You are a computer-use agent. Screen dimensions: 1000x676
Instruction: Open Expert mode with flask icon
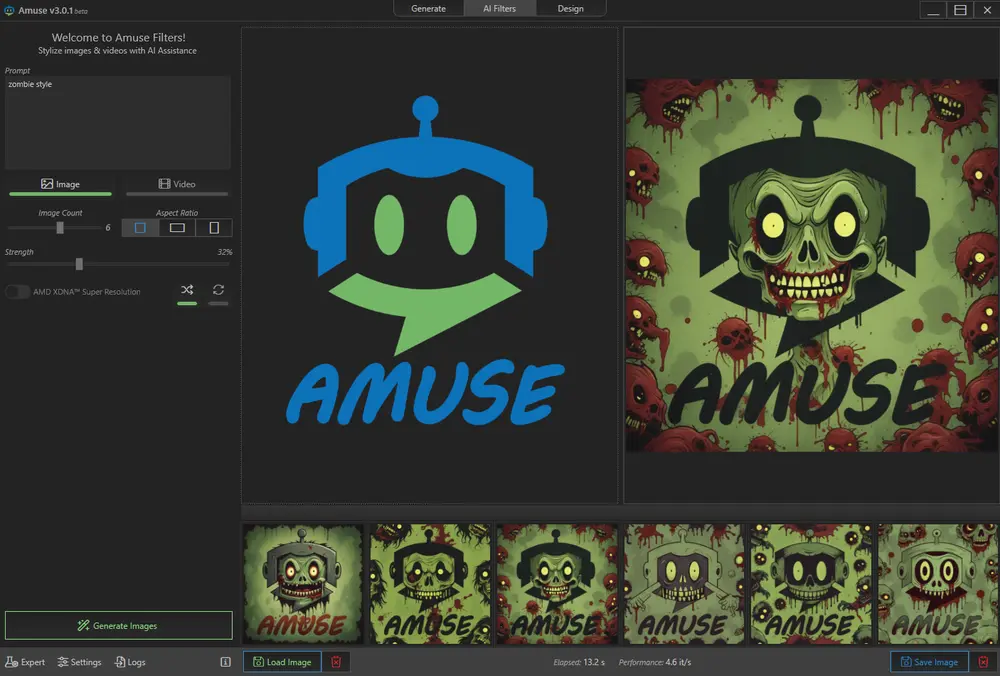point(25,662)
